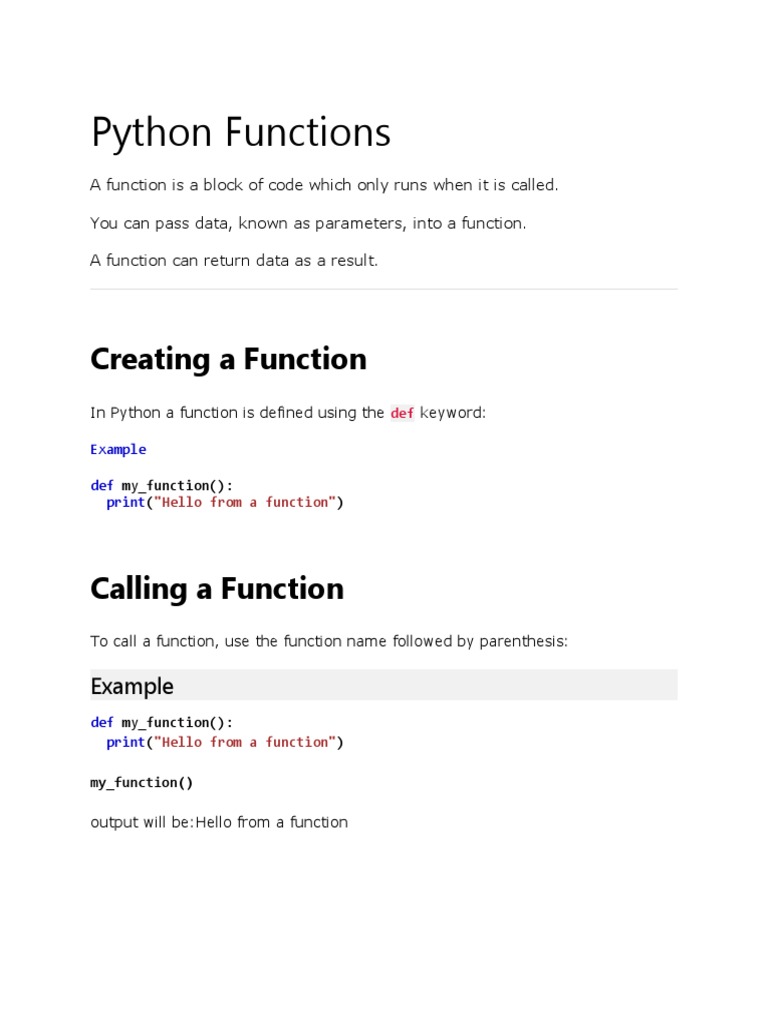Click the "print" keyword in the first example
Screen dimensions: 768x1024
[125, 502]
